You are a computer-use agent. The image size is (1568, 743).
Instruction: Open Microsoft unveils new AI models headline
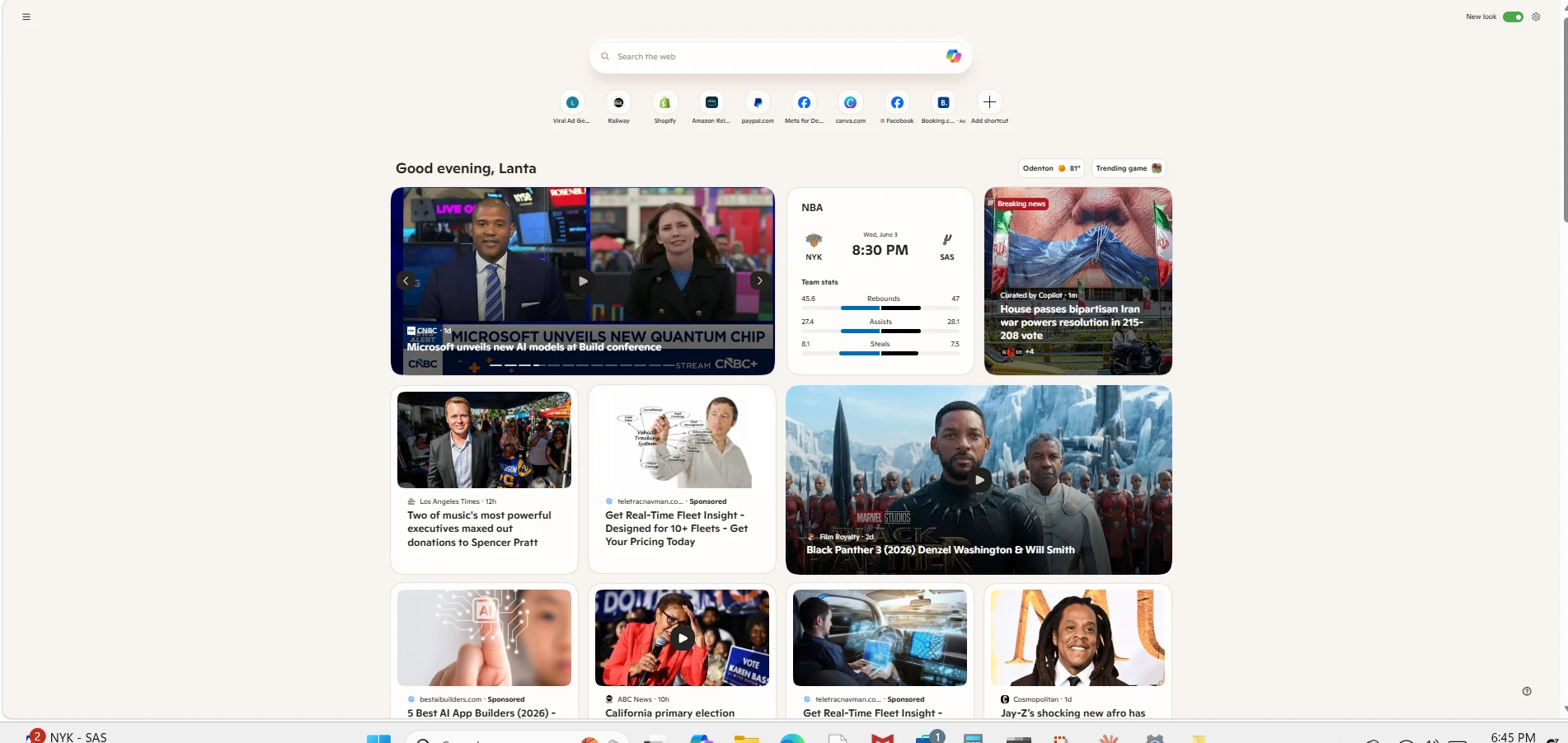pyautogui.click(x=534, y=347)
